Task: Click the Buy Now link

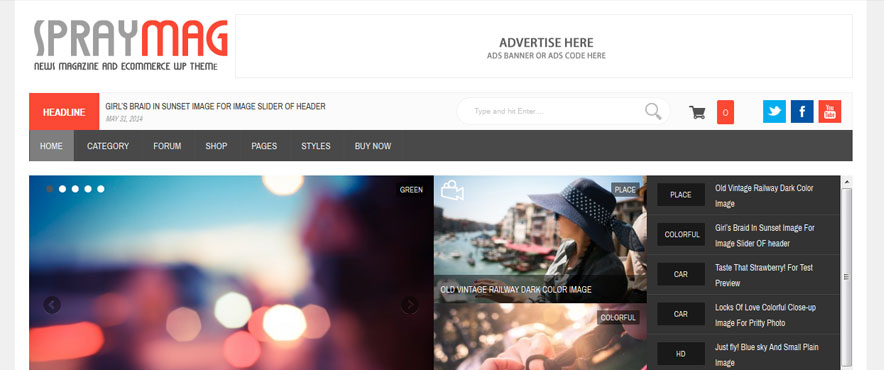Action: 373,146
